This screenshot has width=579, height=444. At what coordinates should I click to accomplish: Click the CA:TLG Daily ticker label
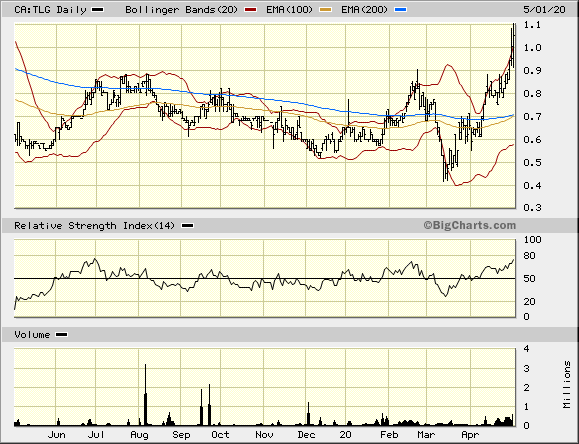(x=50, y=10)
